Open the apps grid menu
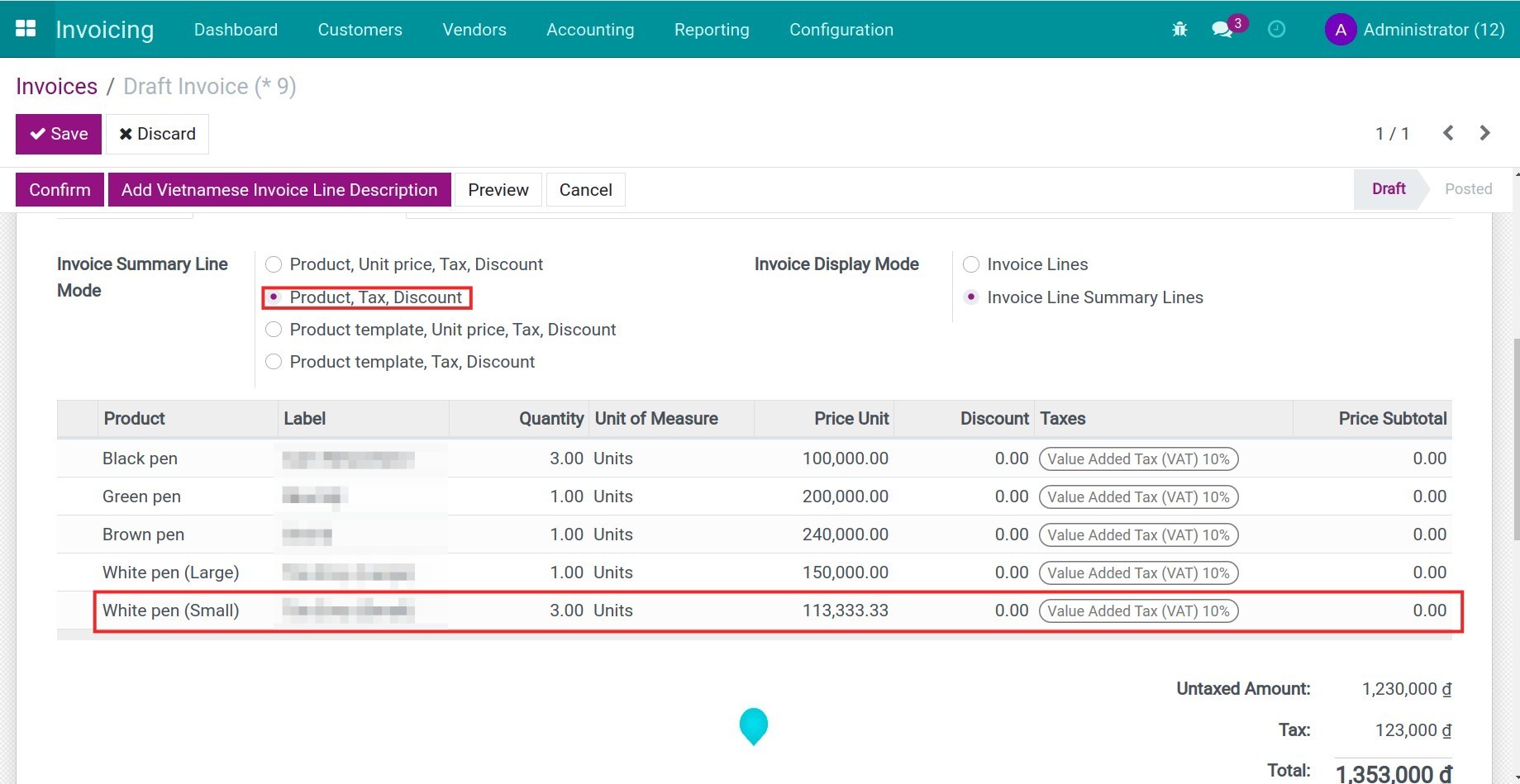This screenshot has width=1520, height=784. [26, 27]
